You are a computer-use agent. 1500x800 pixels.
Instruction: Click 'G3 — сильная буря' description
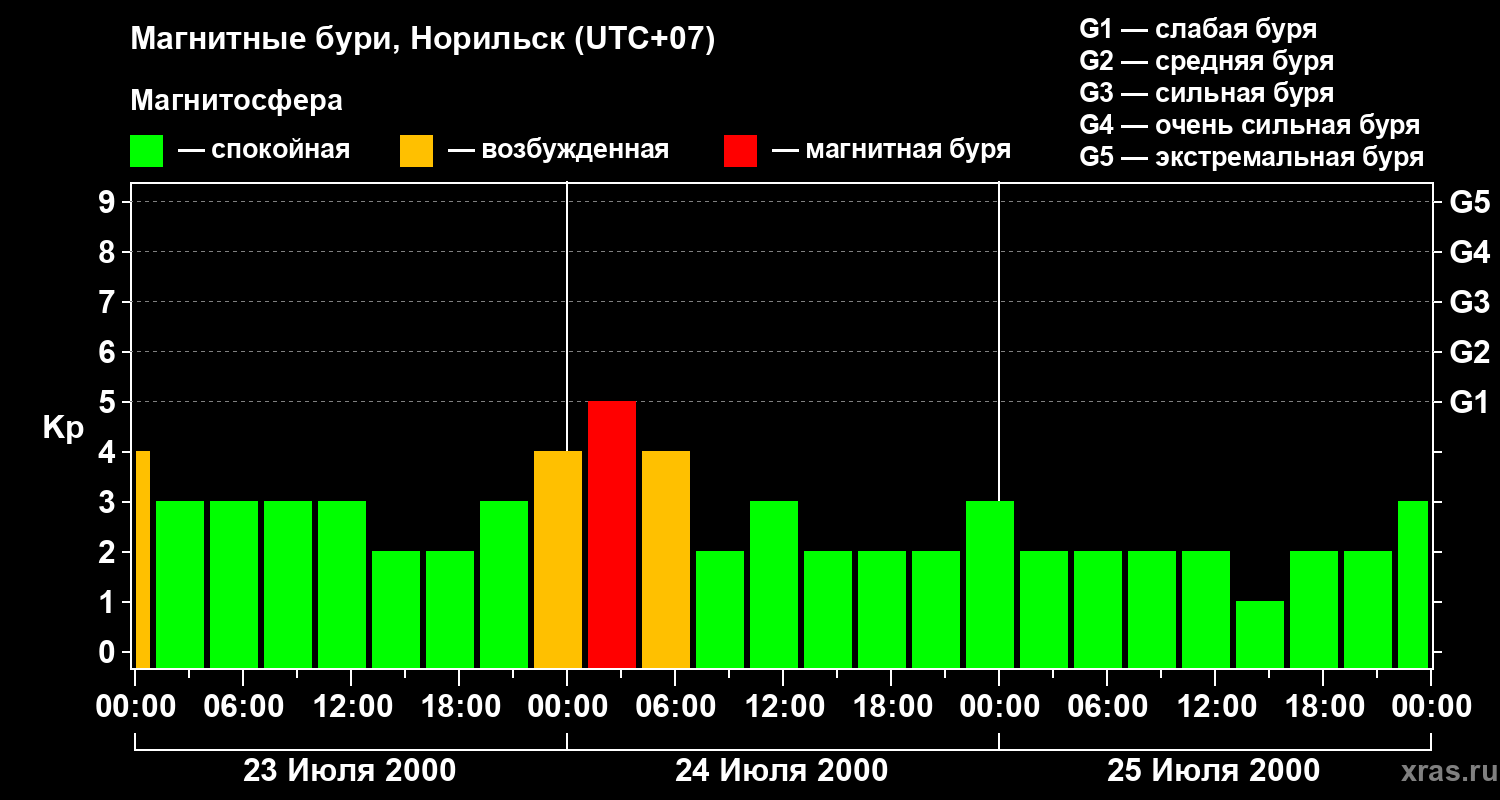1207,93
